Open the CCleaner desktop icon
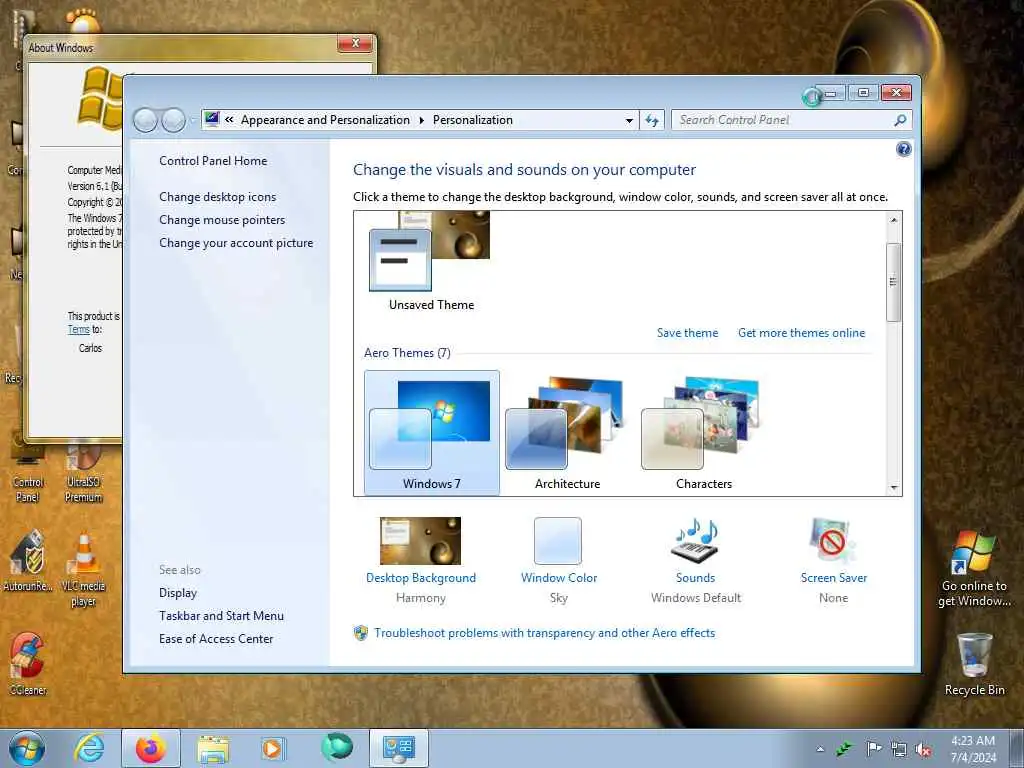Image resolution: width=1024 pixels, height=768 pixels. (27, 664)
